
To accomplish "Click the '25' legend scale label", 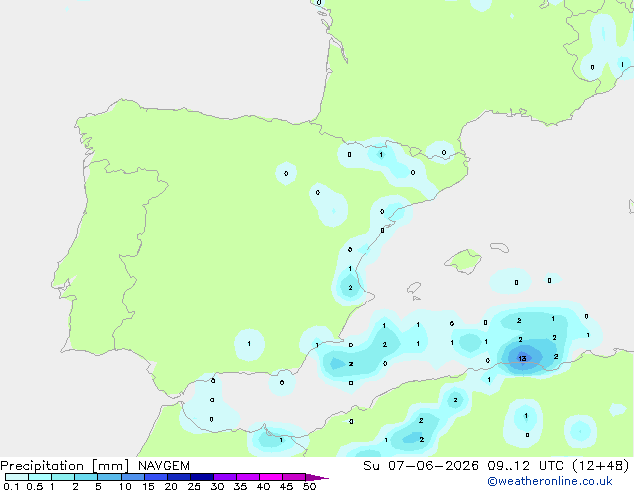I will tap(194, 486).
